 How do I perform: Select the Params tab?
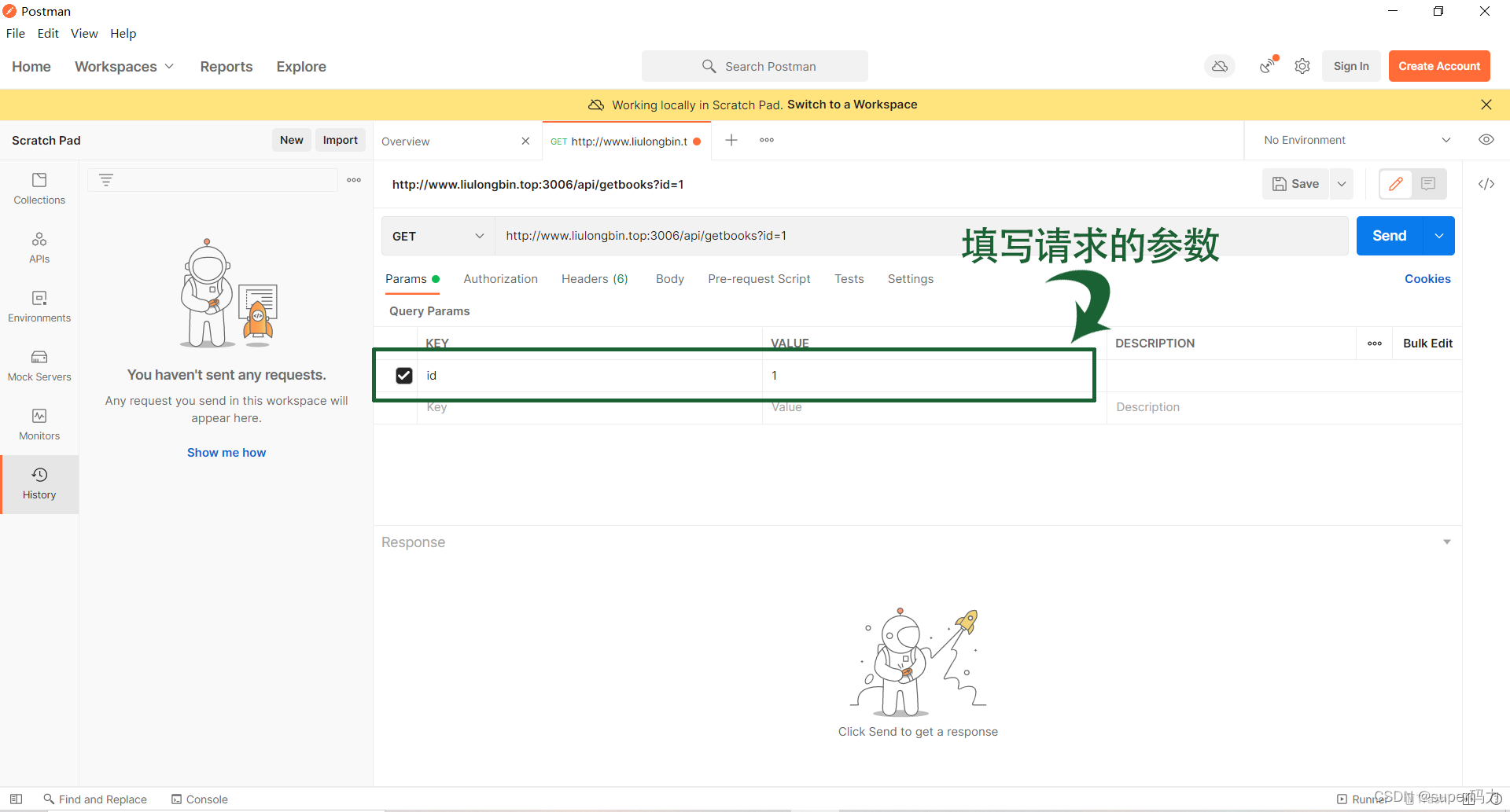tap(412, 279)
